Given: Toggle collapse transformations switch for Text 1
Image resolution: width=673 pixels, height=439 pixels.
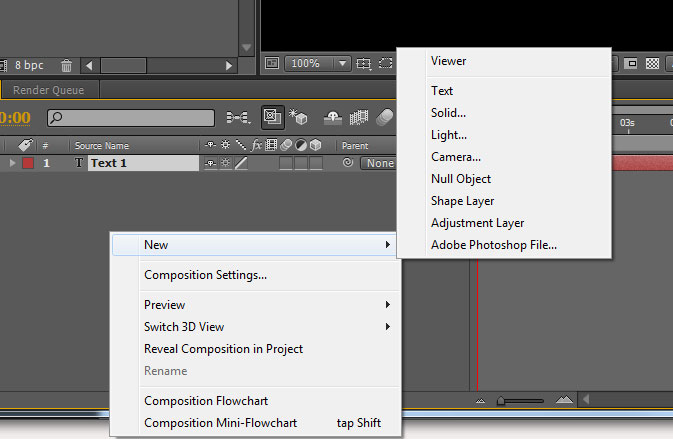Looking at the screenshot, I should [x=226, y=163].
